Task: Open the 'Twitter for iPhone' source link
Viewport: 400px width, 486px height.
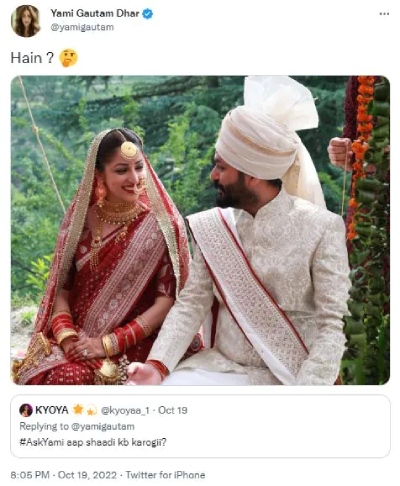Action: pyautogui.click(x=165, y=475)
